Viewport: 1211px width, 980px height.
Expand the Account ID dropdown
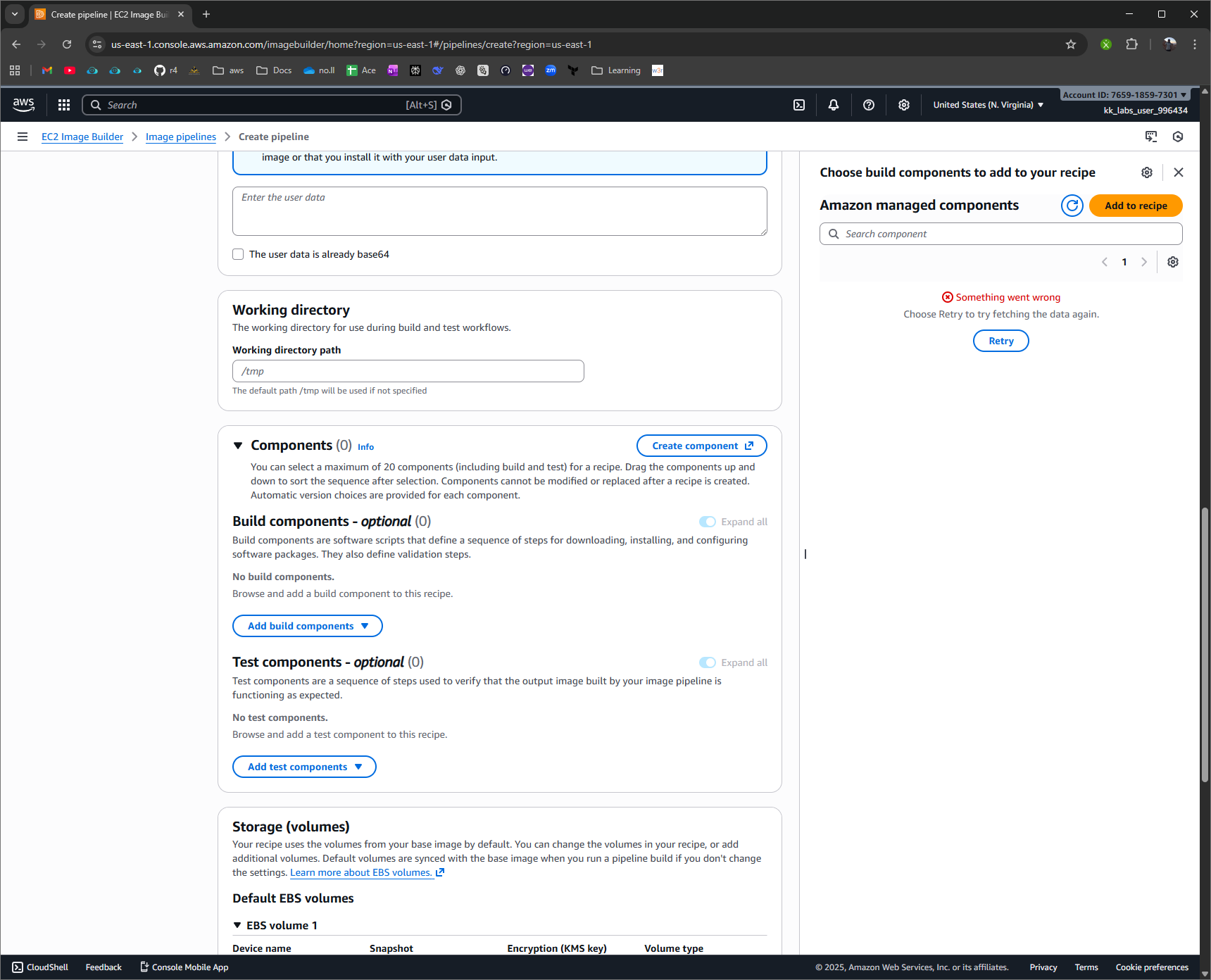(x=1125, y=95)
